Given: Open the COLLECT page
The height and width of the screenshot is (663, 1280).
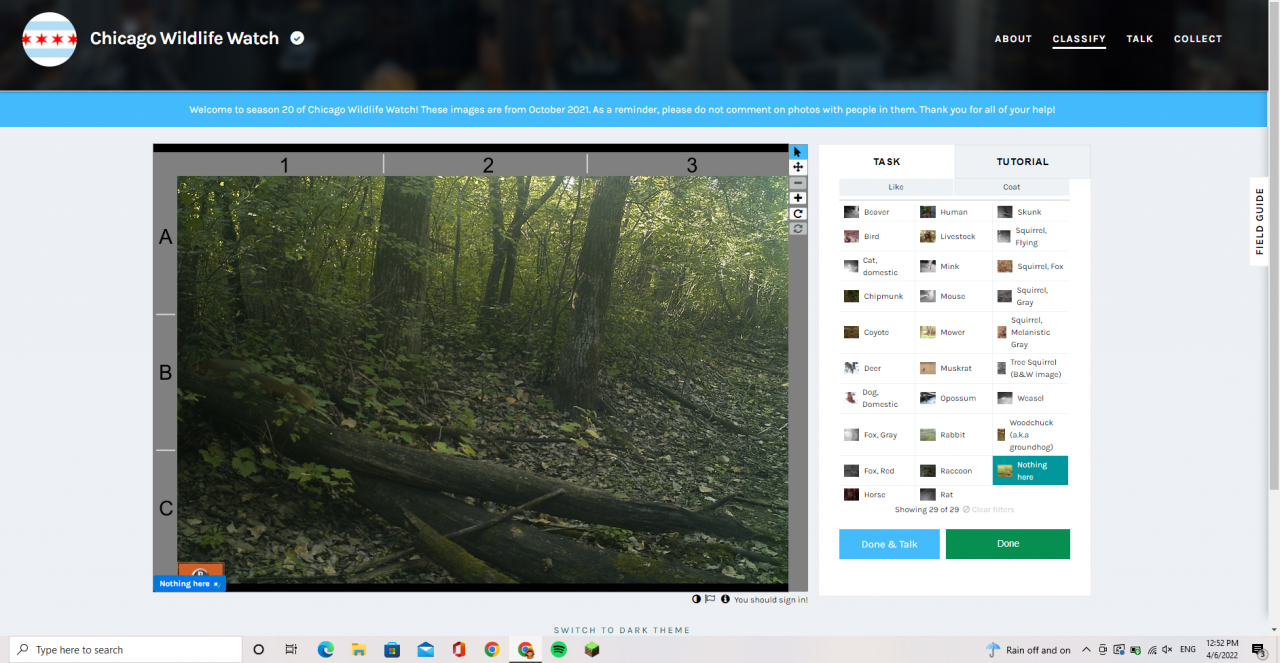Looking at the screenshot, I should (1198, 39).
